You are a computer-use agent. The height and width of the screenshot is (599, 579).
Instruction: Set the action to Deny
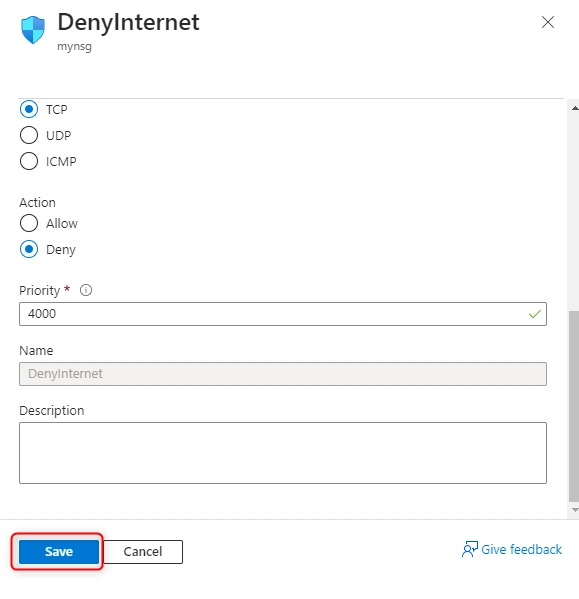(x=29, y=249)
